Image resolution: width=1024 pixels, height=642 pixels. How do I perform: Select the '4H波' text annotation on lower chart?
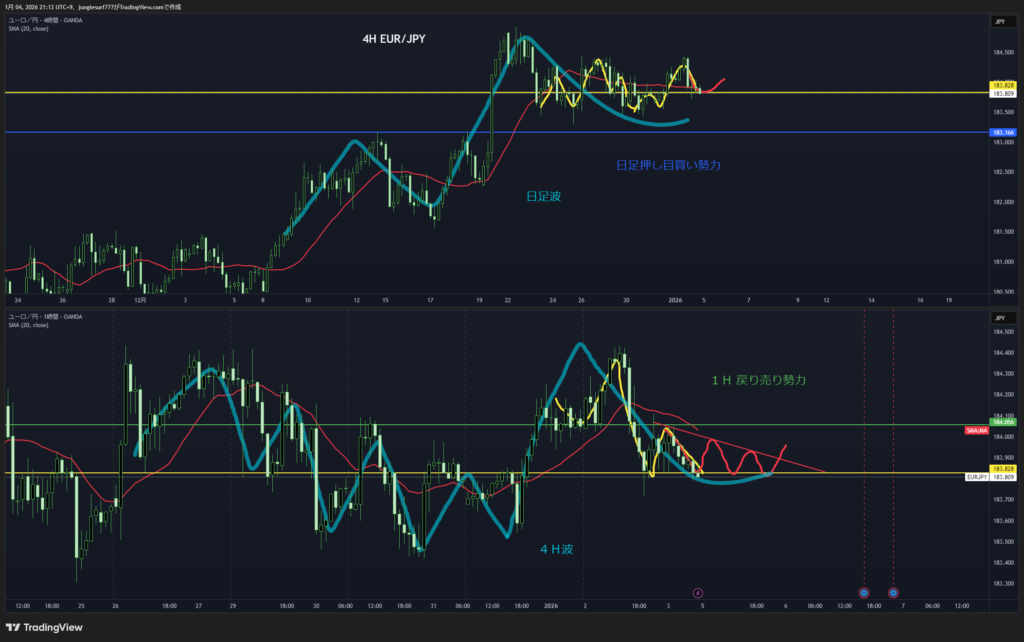[x=557, y=548]
